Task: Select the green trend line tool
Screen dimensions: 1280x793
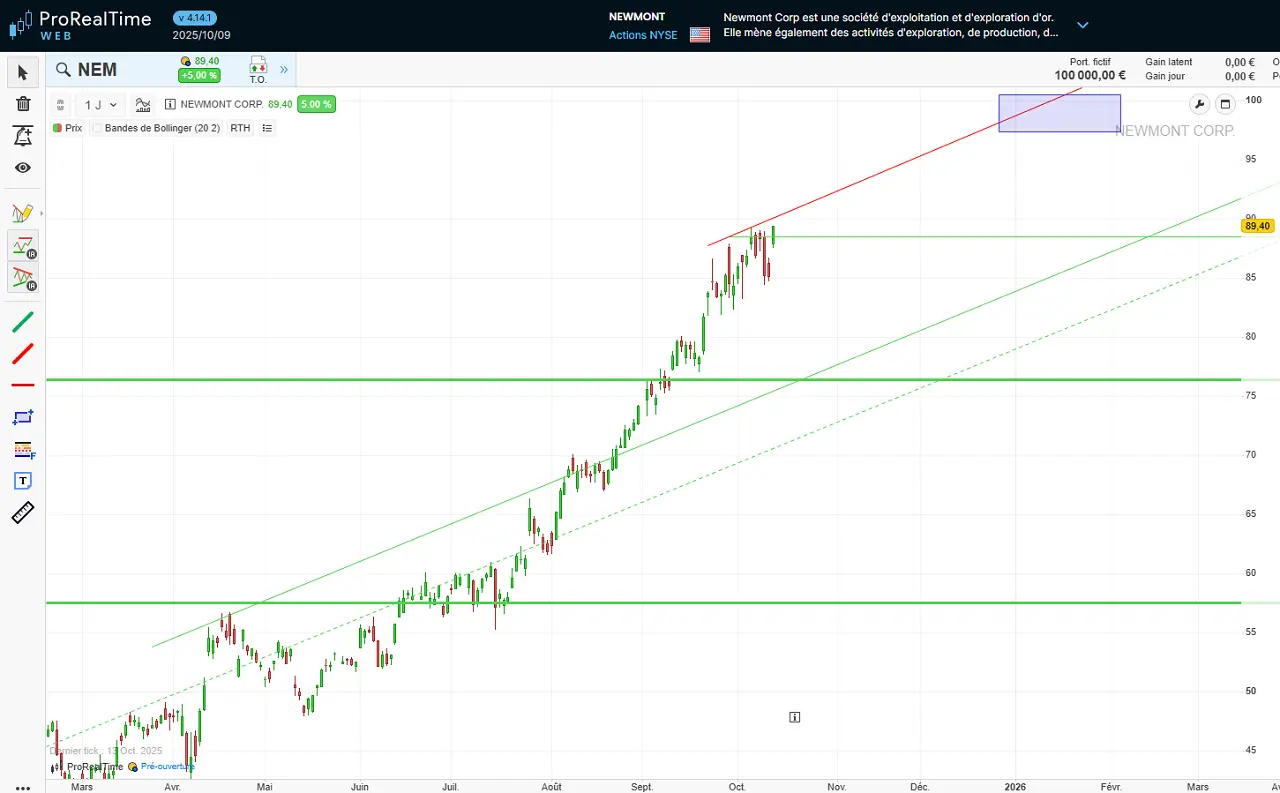Action: point(23,322)
